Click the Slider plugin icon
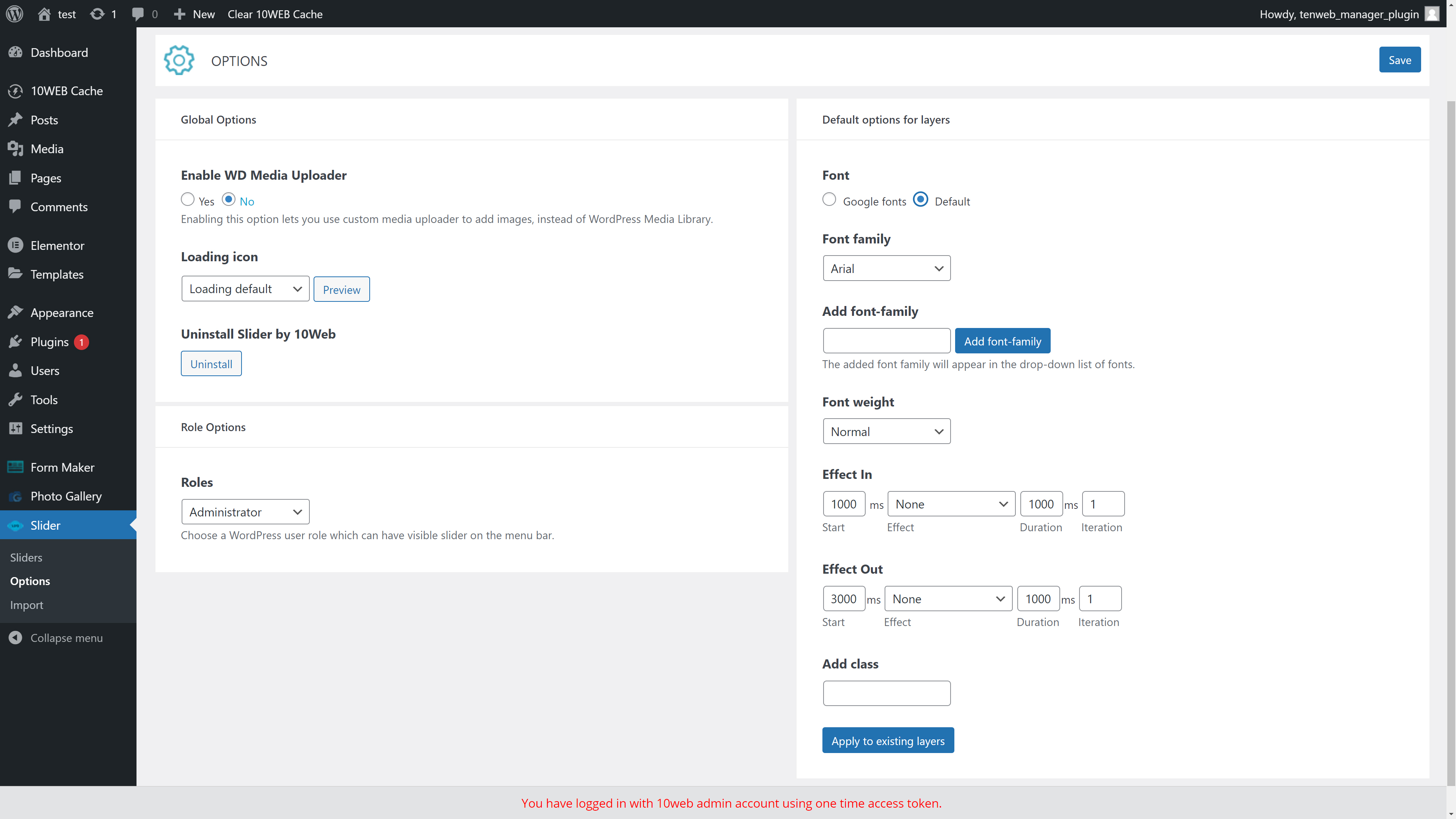The width and height of the screenshot is (1456, 819). (x=15, y=525)
